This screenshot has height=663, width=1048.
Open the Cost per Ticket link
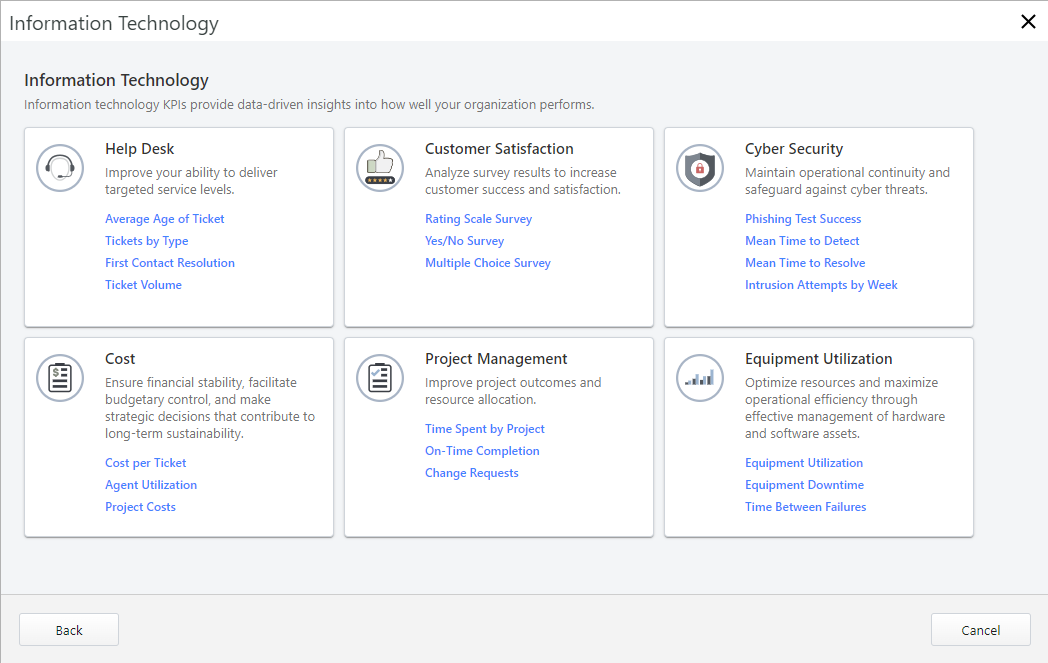146,463
